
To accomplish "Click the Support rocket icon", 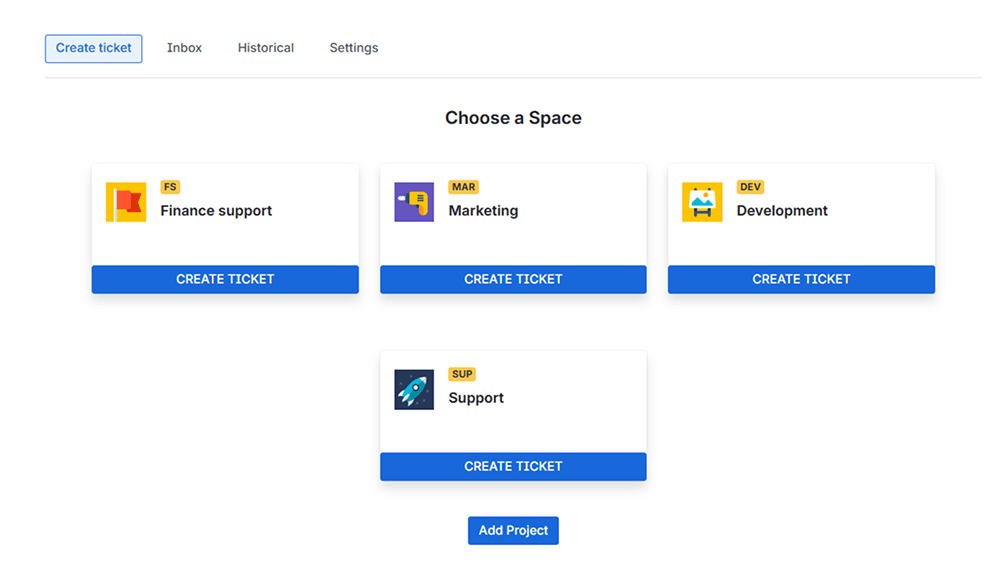I will (x=414, y=390).
